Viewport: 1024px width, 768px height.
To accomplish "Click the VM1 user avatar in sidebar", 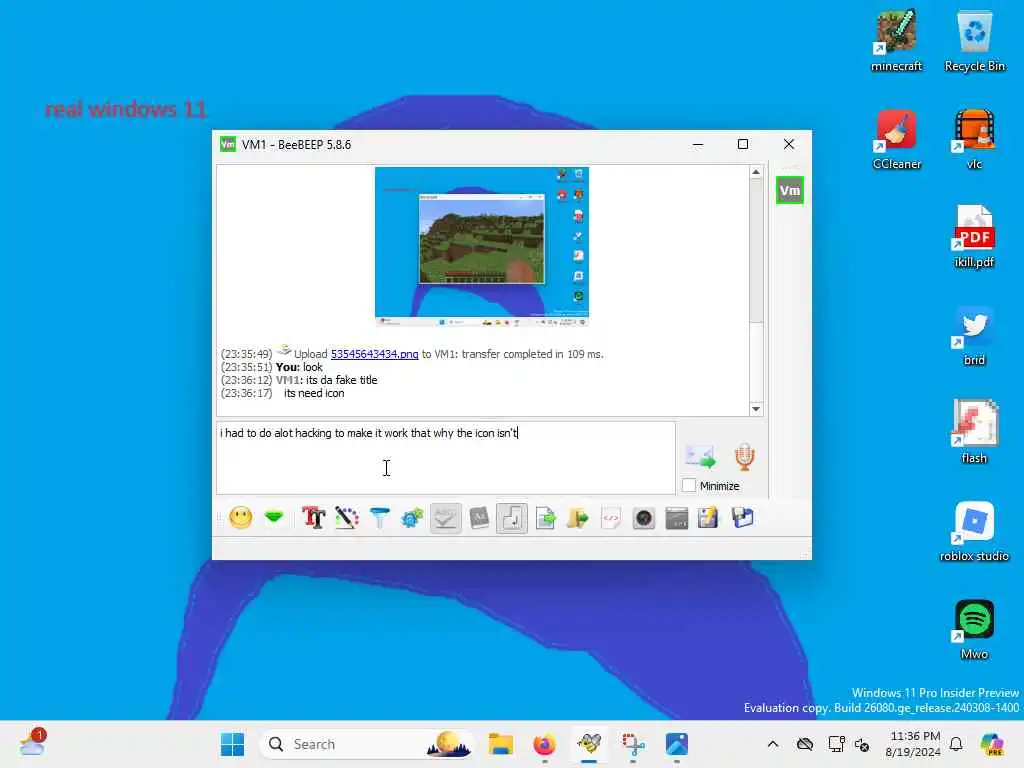I will [790, 191].
